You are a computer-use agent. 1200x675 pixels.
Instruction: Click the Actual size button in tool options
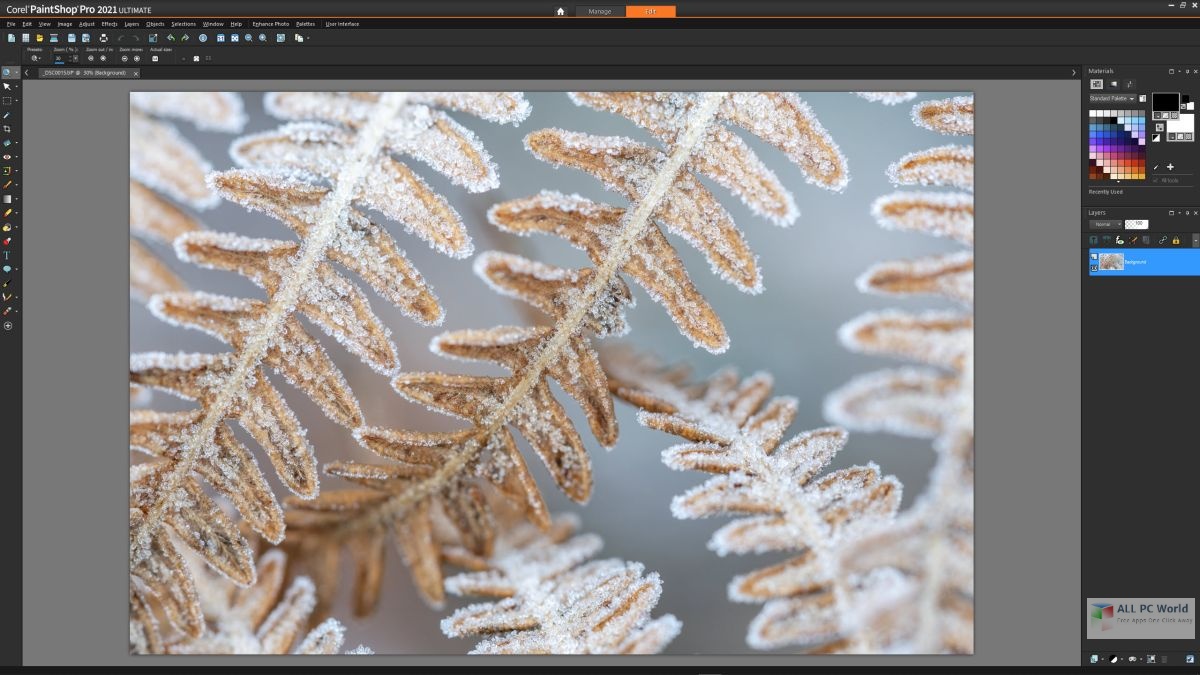pyautogui.click(x=157, y=57)
